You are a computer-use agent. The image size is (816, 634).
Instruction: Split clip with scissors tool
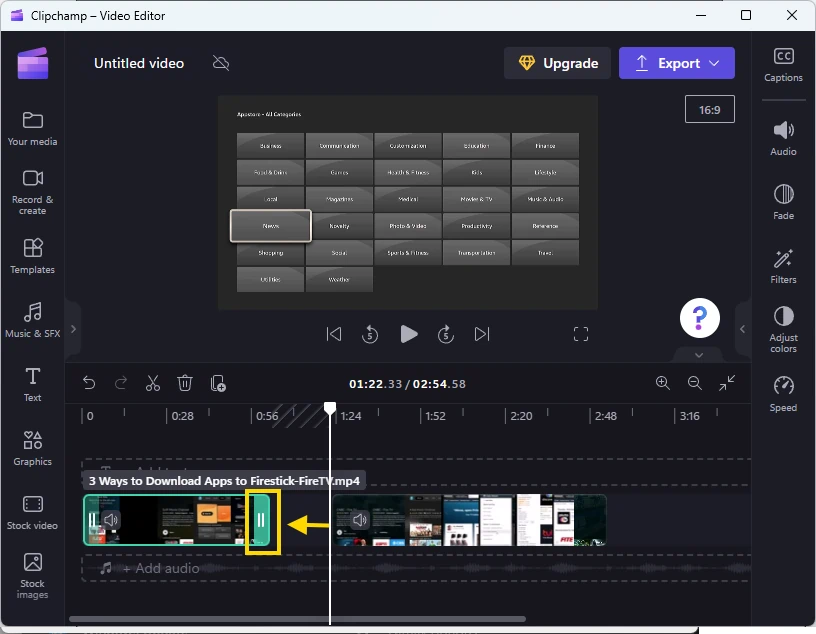[152, 384]
